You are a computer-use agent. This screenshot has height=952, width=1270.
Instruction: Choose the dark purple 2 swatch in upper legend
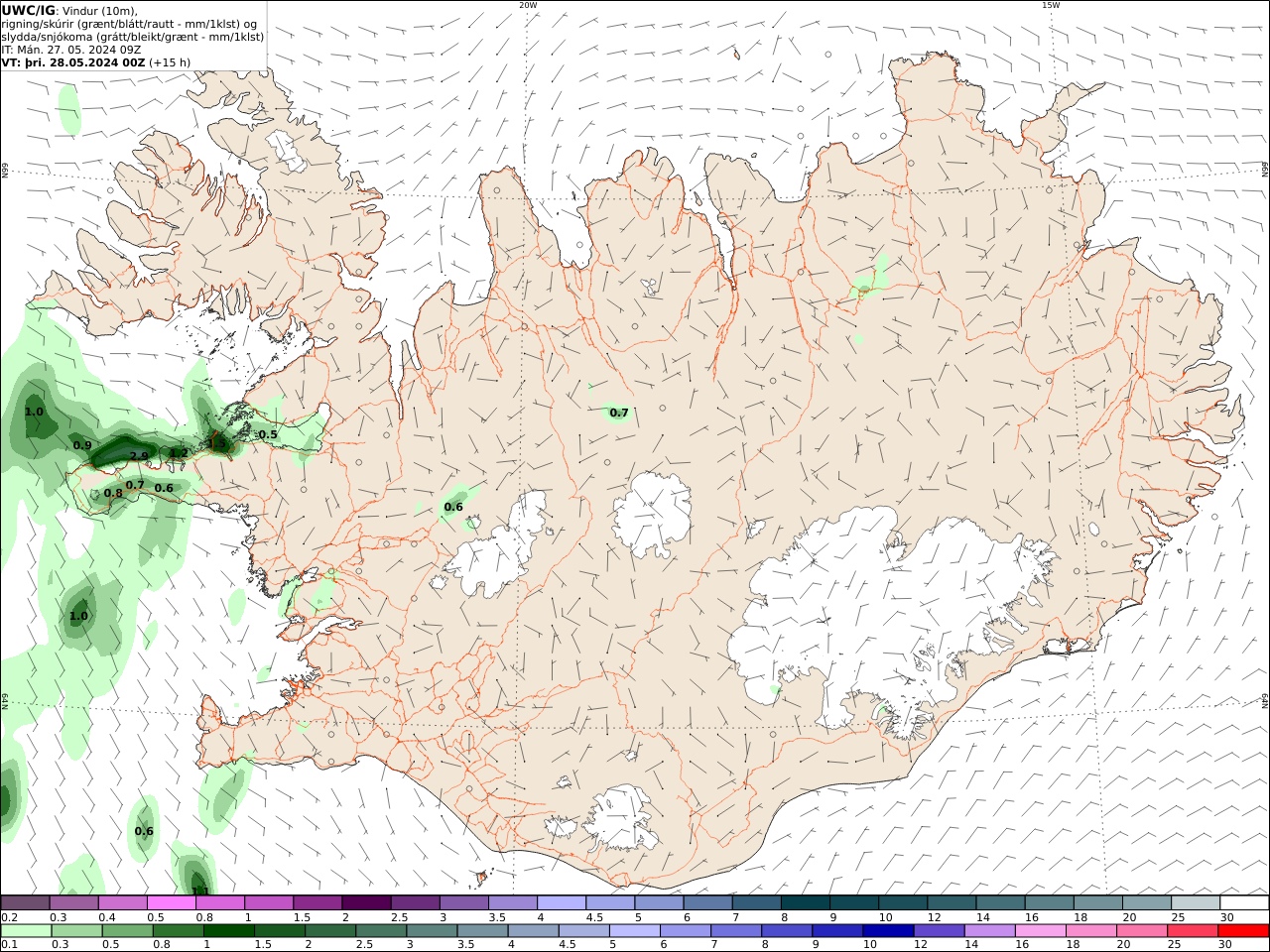tap(366, 902)
